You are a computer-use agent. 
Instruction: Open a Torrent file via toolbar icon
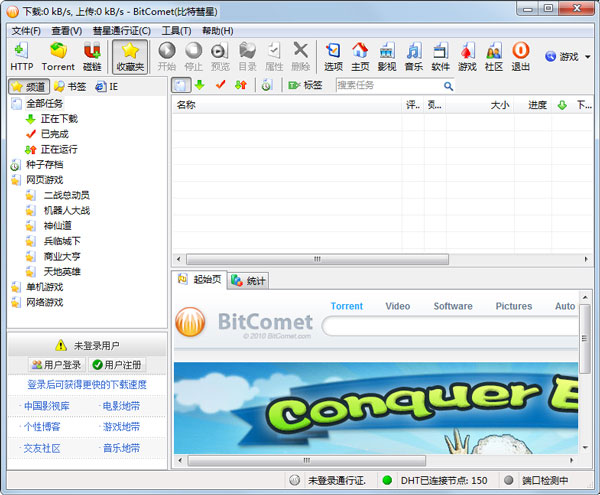58,56
